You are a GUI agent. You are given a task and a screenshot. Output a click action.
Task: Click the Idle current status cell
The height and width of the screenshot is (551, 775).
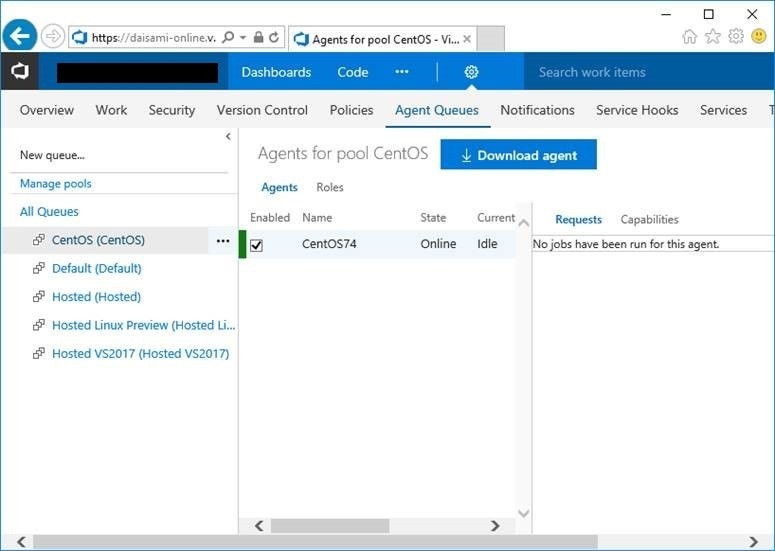click(487, 244)
